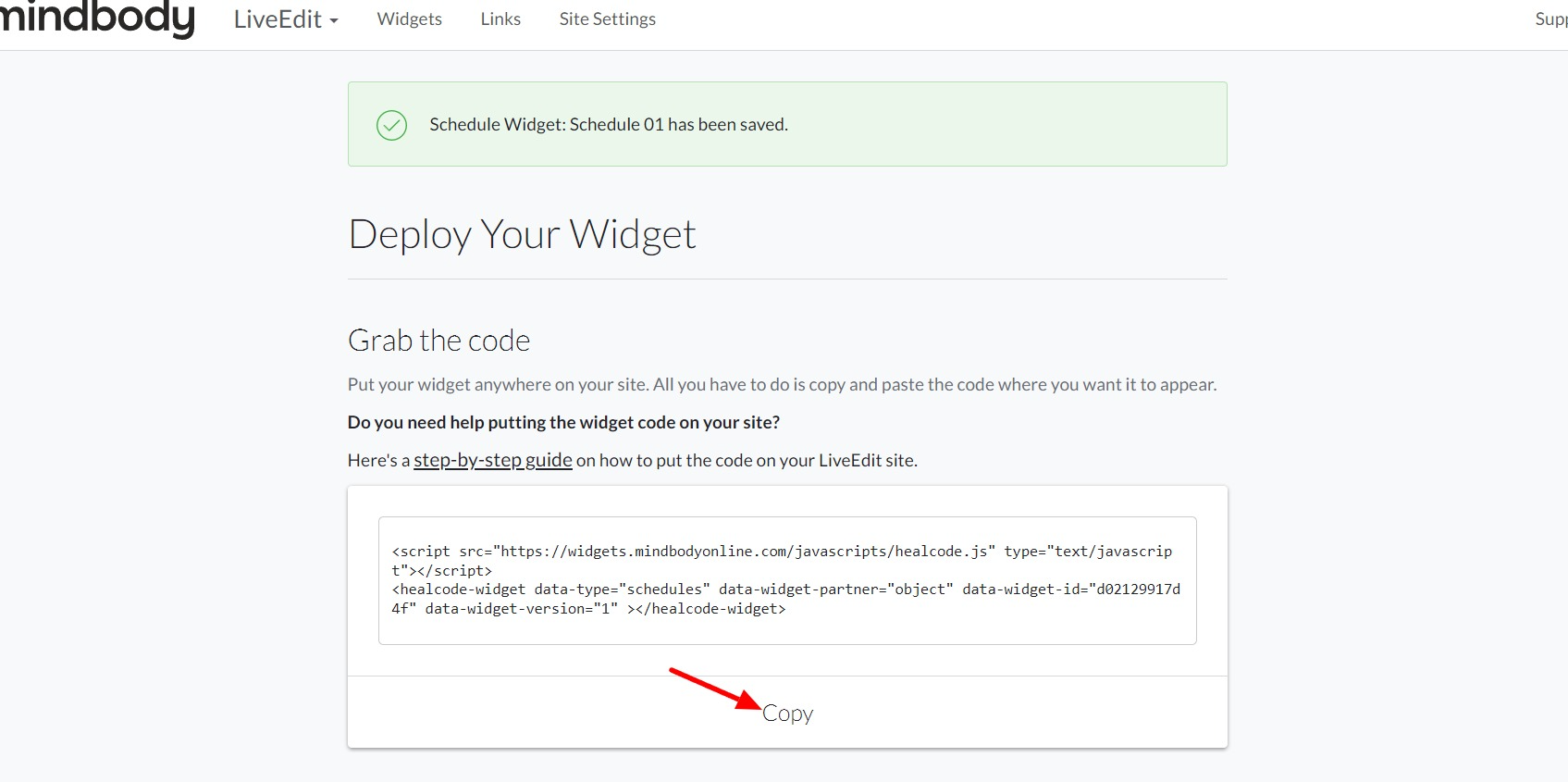Open the LiveEdit dropdown menu
Image resolution: width=1568 pixels, height=782 pixels.
click(x=286, y=19)
